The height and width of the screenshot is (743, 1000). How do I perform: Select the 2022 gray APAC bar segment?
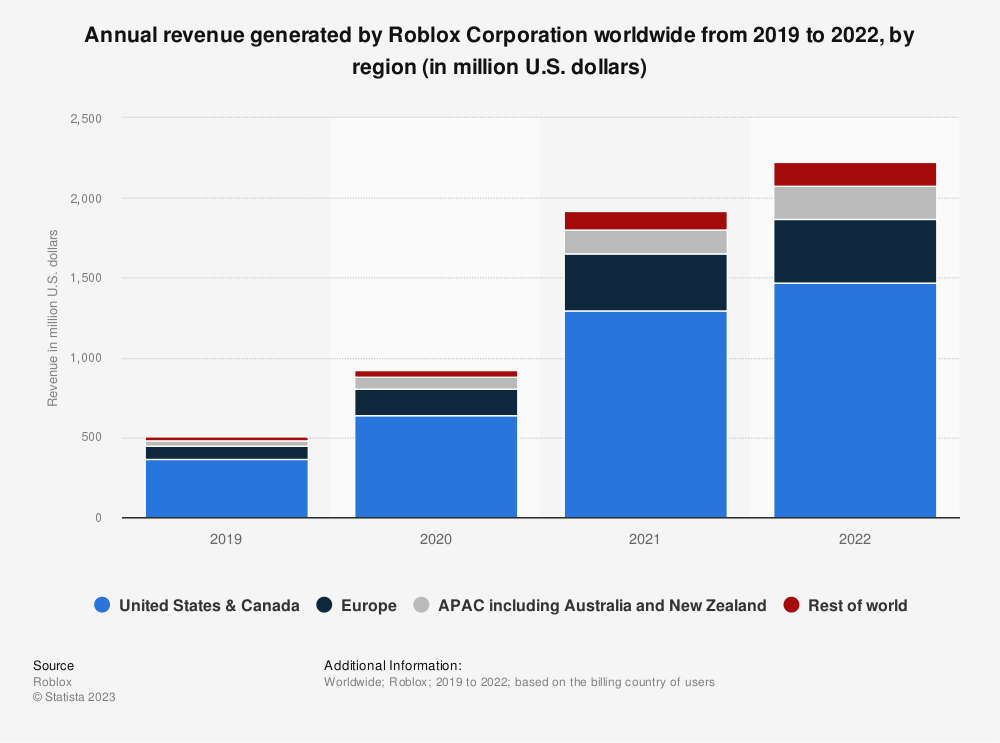click(855, 203)
